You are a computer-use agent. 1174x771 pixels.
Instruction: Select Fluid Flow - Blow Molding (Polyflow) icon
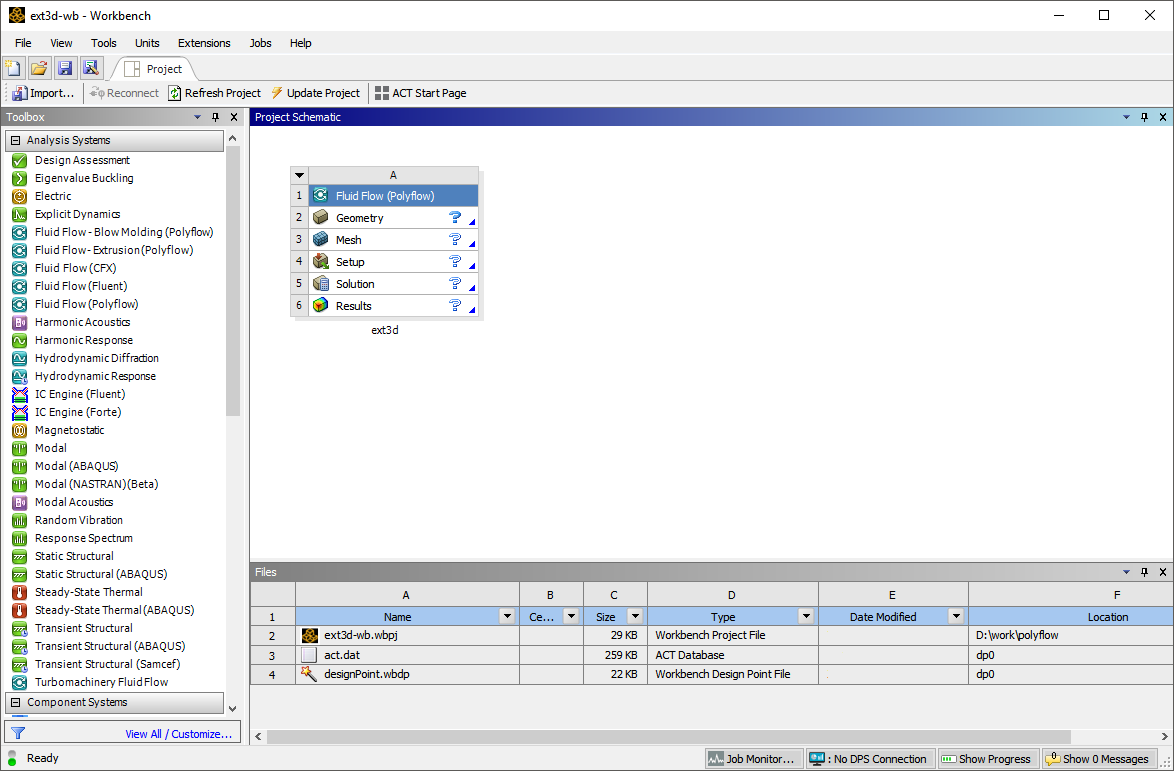20,232
